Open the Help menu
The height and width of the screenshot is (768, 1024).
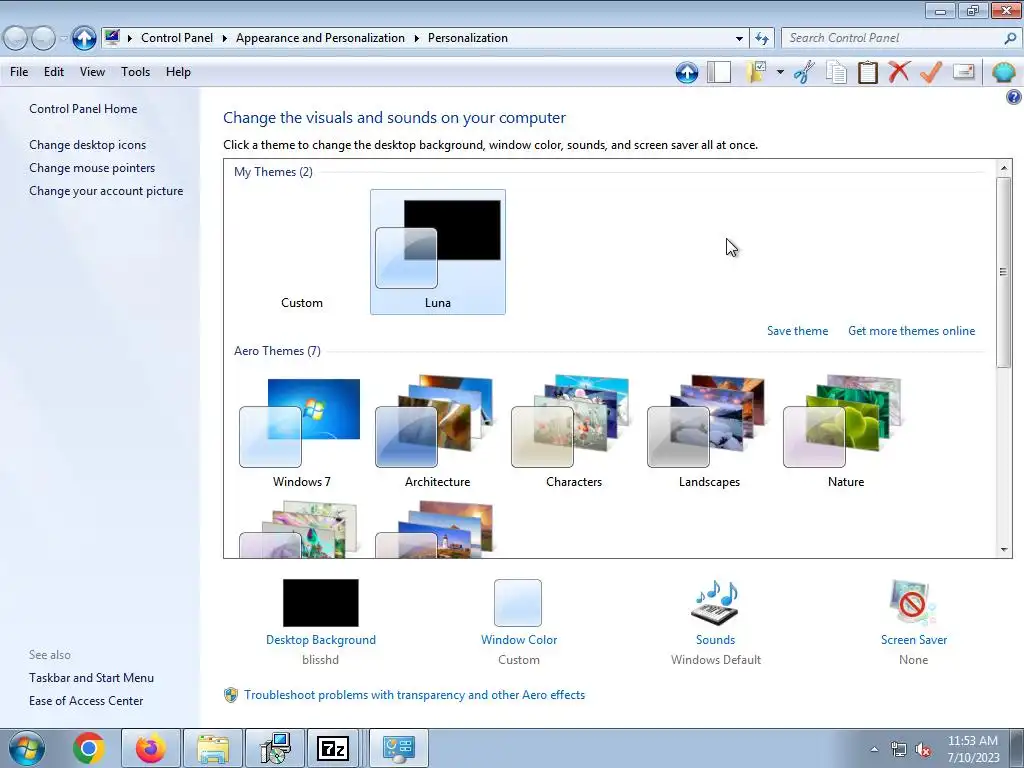(178, 72)
